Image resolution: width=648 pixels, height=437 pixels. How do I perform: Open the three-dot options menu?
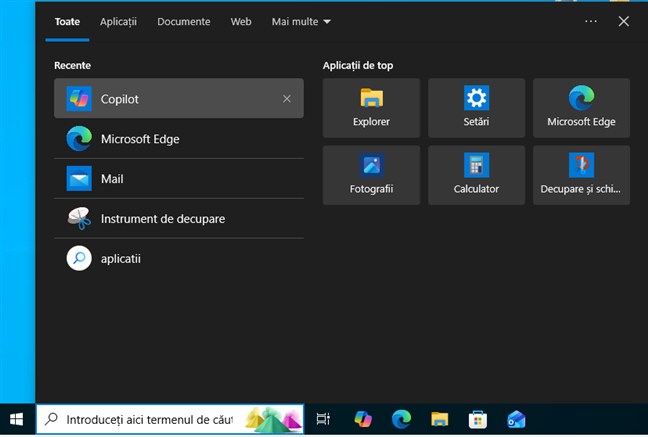[x=591, y=21]
